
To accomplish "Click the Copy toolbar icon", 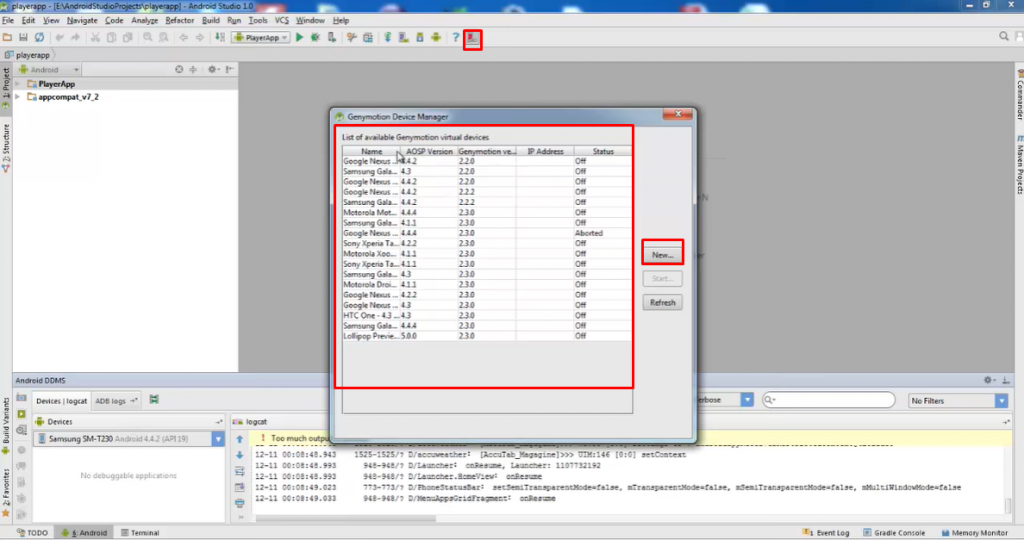I will [112, 37].
